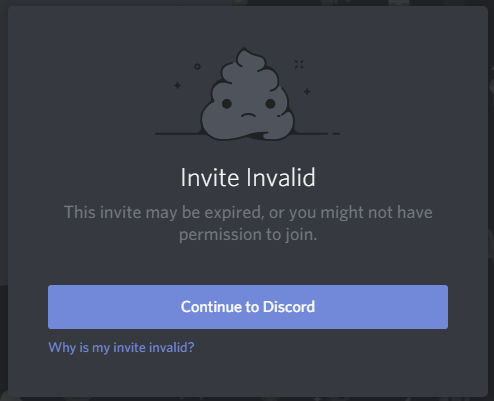Select the 'Invite Invalid' heading text
Screen dimensions: 494x401
point(248,177)
